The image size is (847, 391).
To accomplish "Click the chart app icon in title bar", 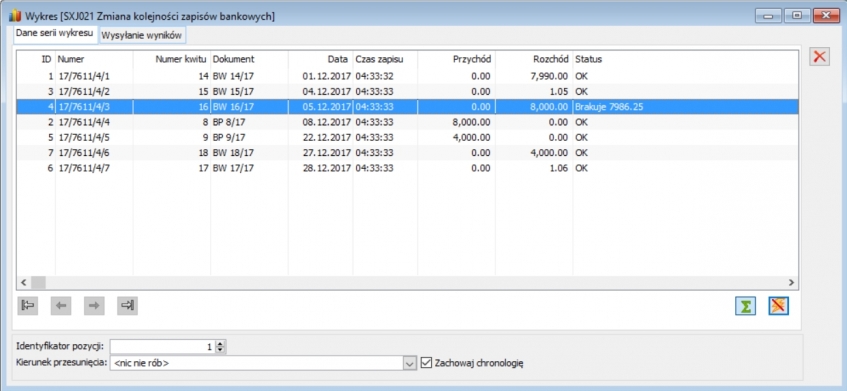I will click(15, 16).
